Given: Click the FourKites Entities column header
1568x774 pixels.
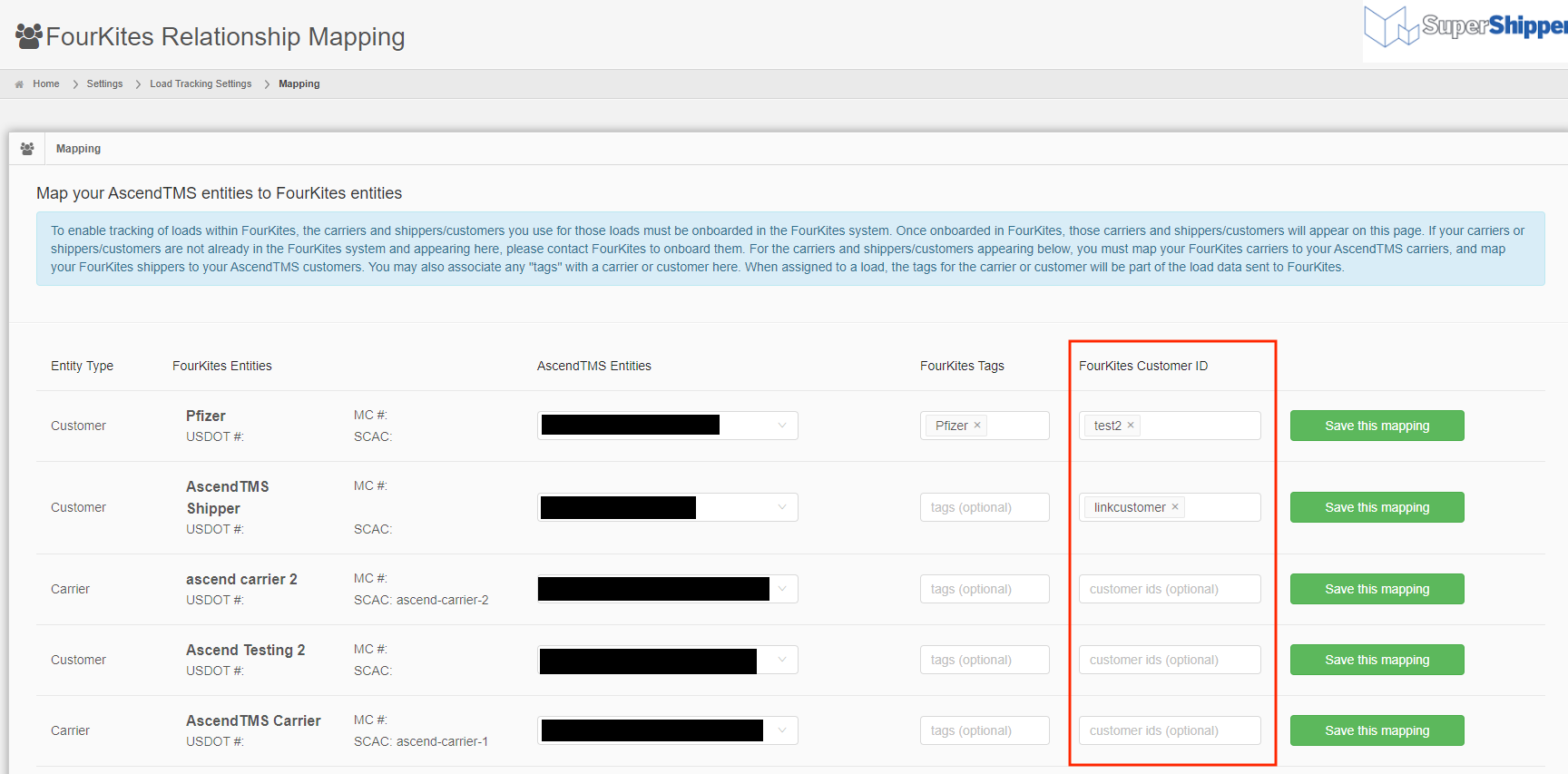Looking at the screenshot, I should point(222,366).
